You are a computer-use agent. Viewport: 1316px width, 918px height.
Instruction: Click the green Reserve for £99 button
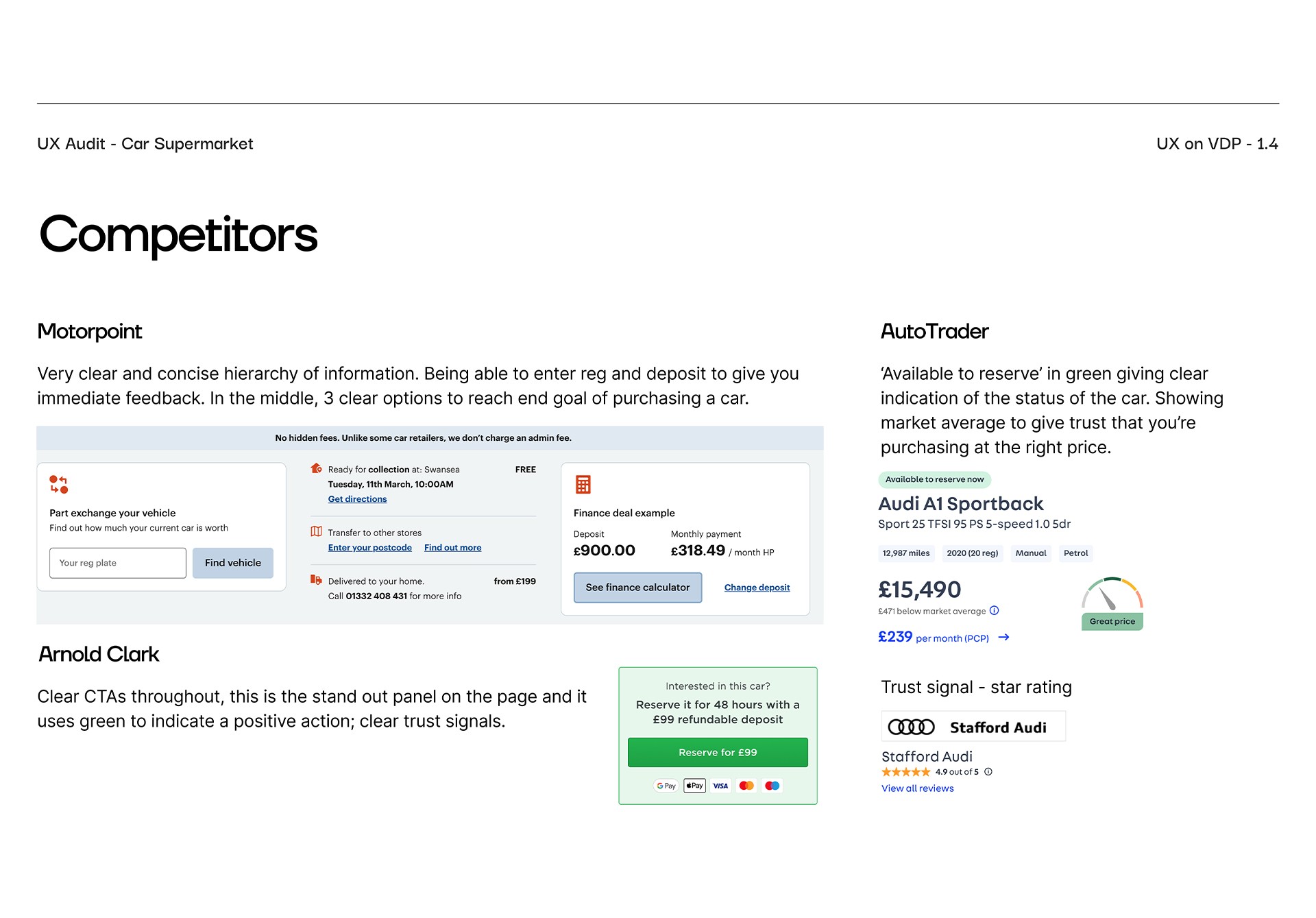[718, 753]
